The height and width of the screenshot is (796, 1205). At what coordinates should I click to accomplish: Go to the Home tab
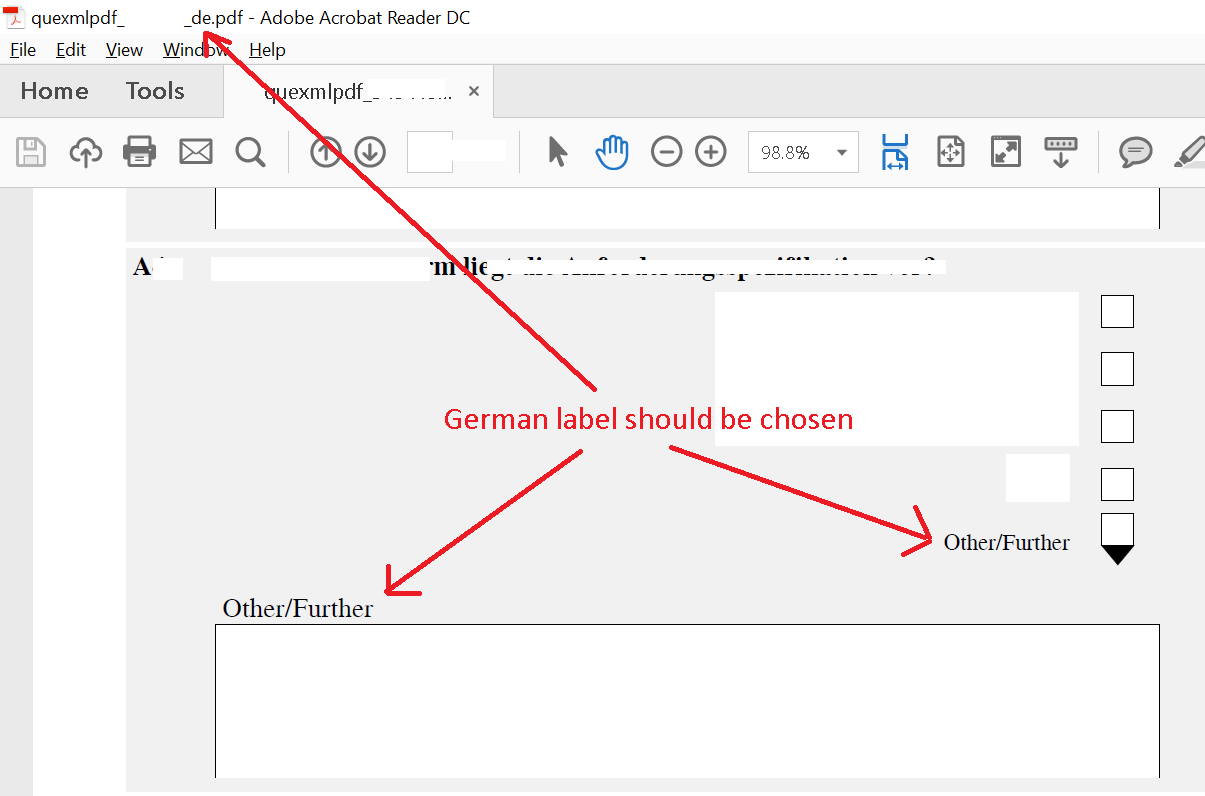tap(54, 91)
